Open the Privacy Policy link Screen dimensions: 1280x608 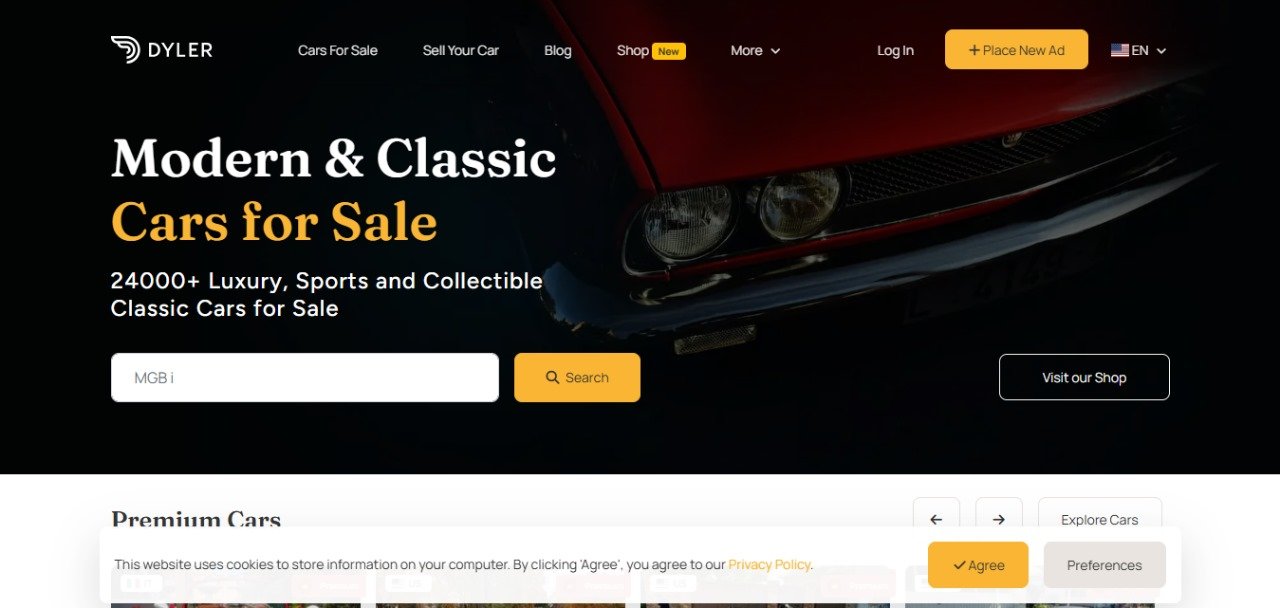(x=769, y=565)
